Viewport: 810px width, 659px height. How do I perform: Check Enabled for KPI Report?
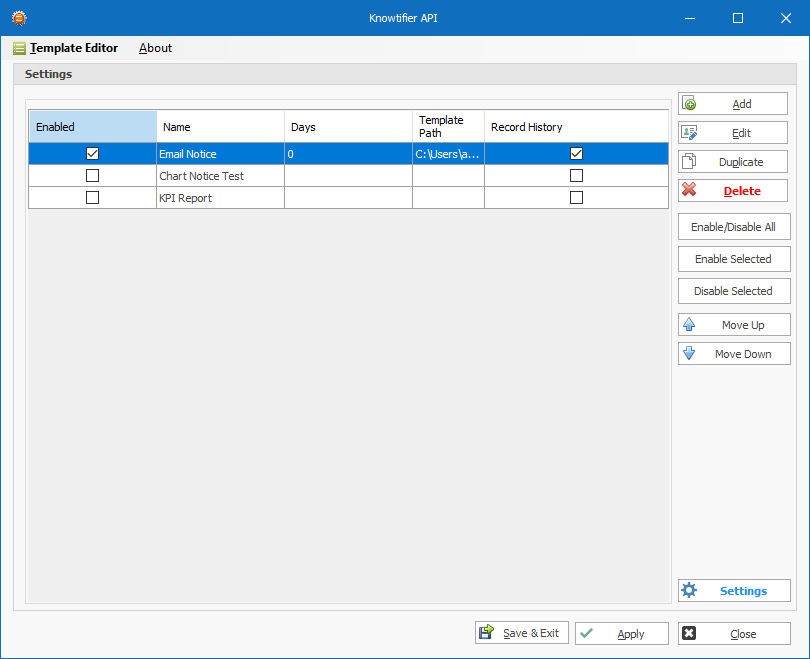[x=92, y=198]
